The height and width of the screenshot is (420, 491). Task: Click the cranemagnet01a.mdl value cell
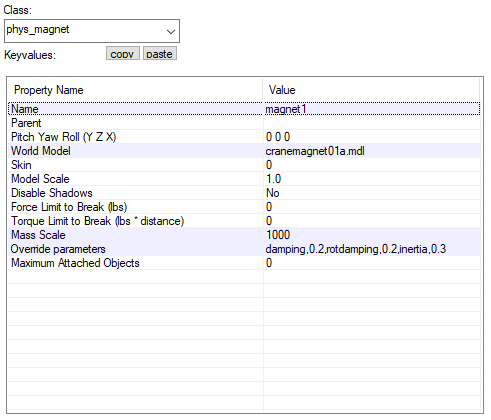point(372,151)
